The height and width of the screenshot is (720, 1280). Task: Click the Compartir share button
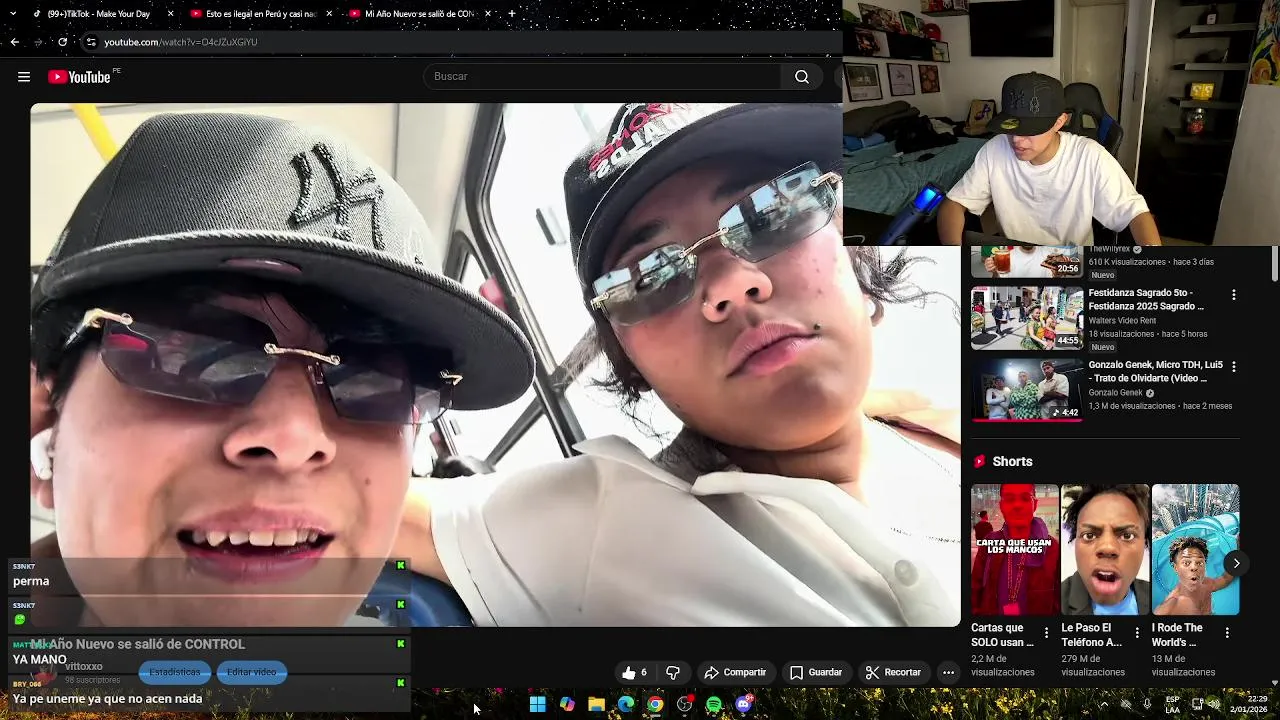point(735,673)
